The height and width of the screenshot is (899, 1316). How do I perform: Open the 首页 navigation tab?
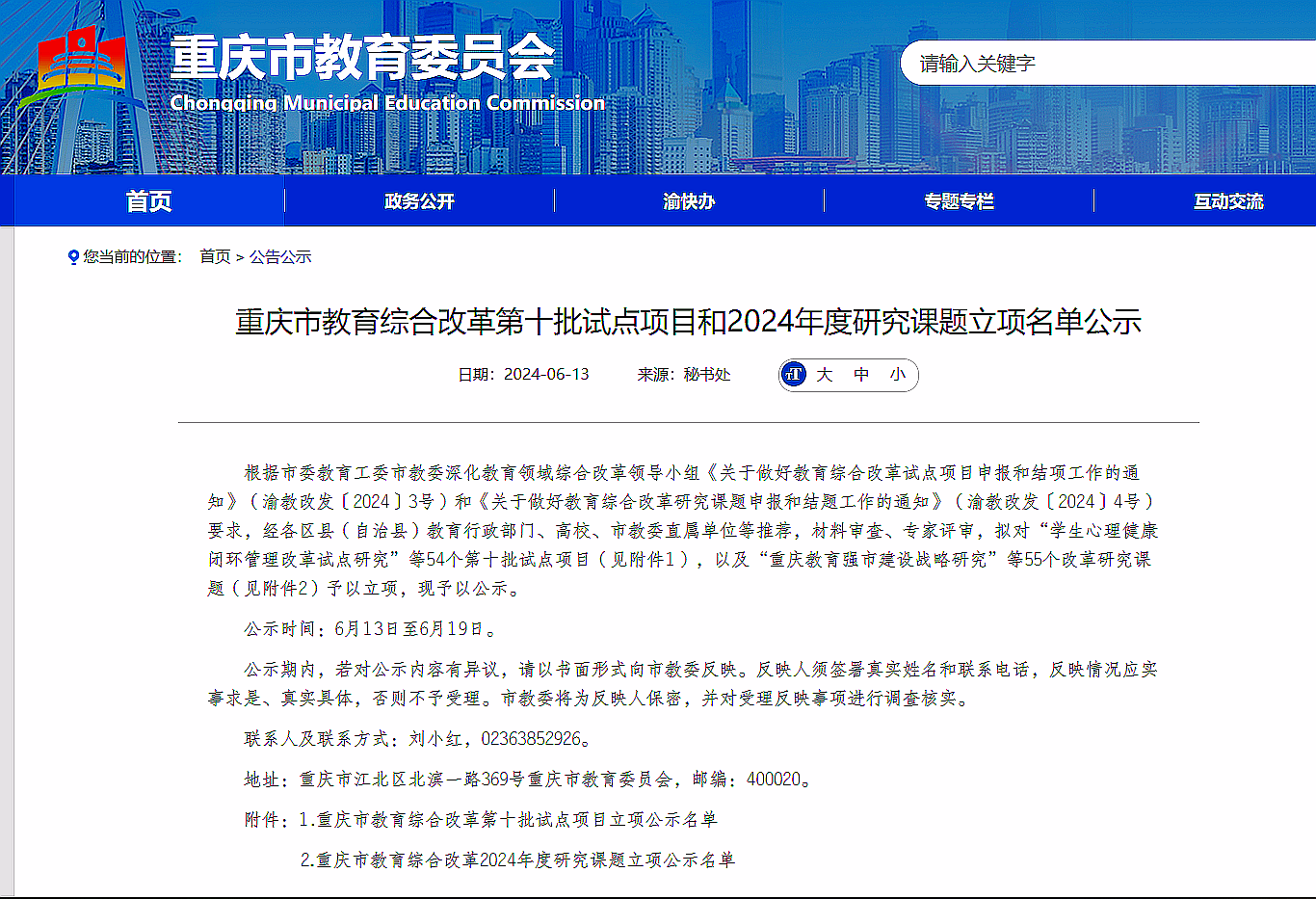click(149, 201)
